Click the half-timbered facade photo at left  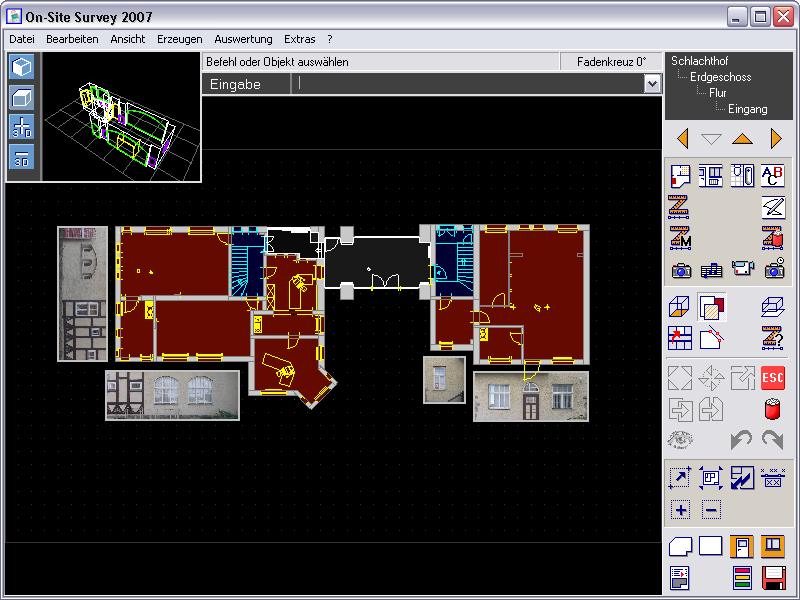click(83, 294)
